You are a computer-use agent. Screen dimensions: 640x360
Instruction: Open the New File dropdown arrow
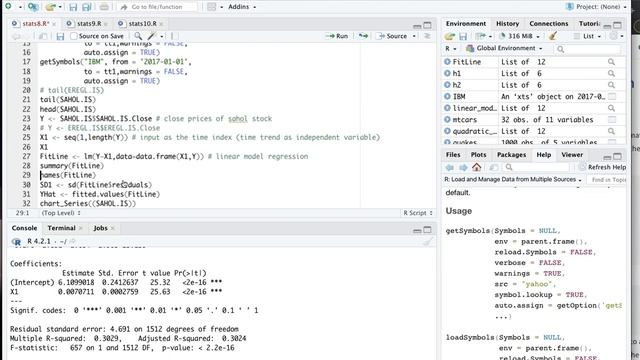(x=20, y=7)
